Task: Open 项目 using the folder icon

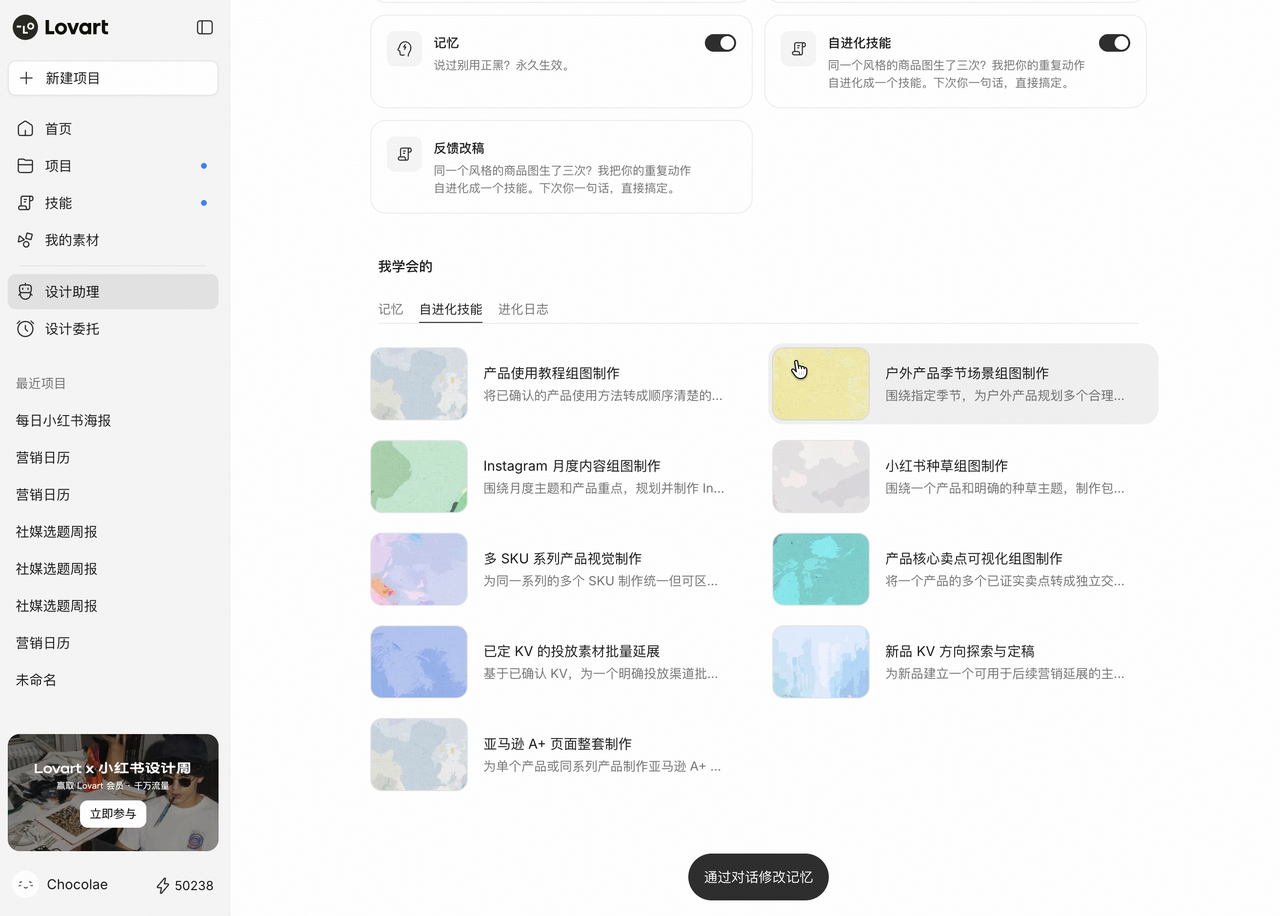Action: point(26,166)
